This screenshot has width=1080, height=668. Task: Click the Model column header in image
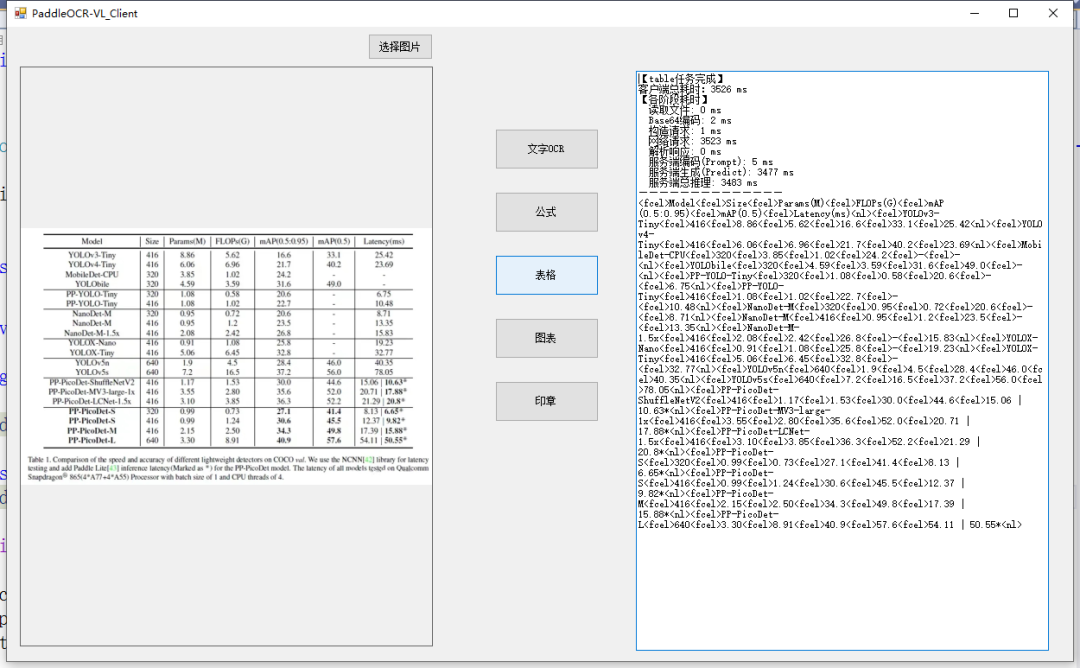pyautogui.click(x=92, y=241)
